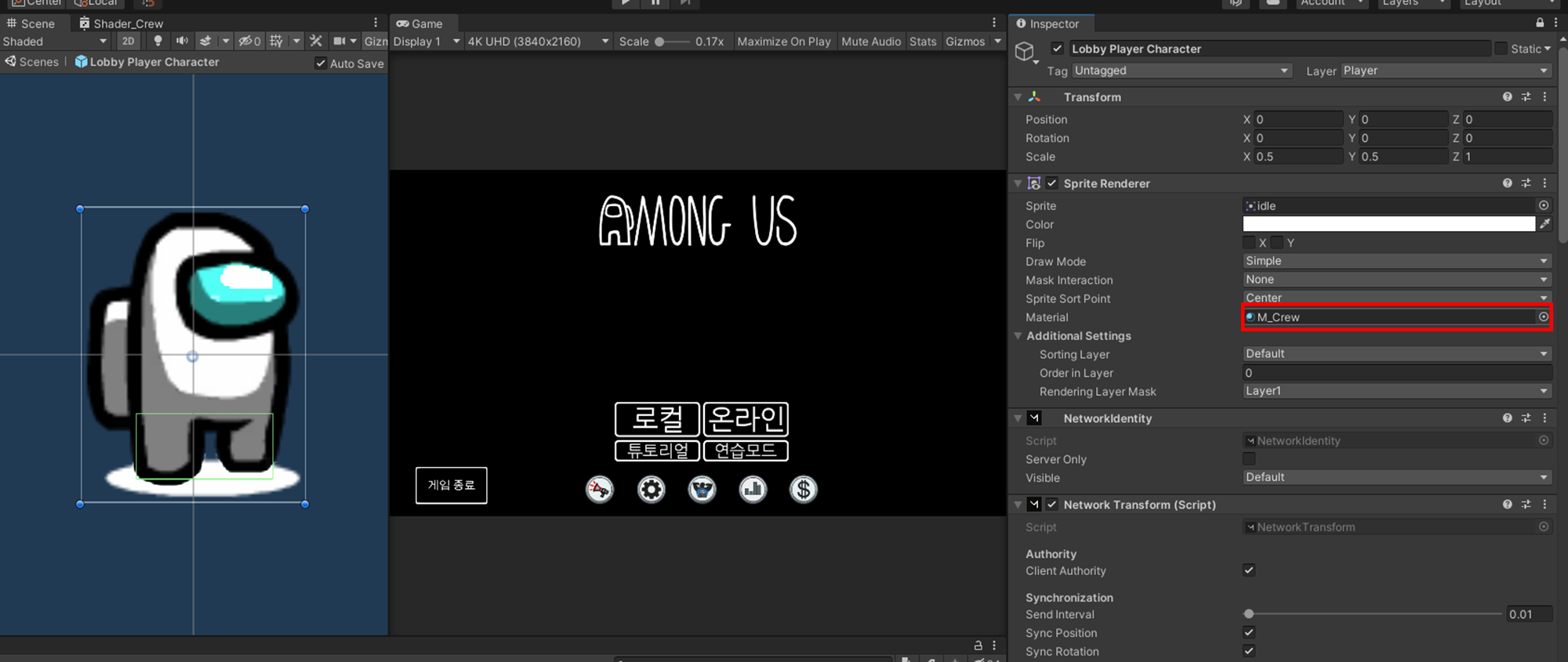Toggle the Auto Save checkbox

321,63
